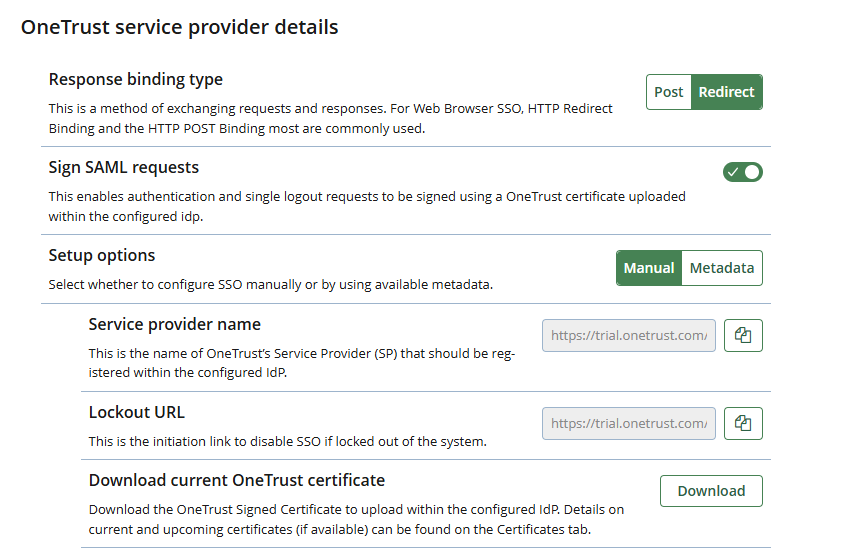Copy the Lockout URL value
851x560 pixels.
click(x=742, y=424)
